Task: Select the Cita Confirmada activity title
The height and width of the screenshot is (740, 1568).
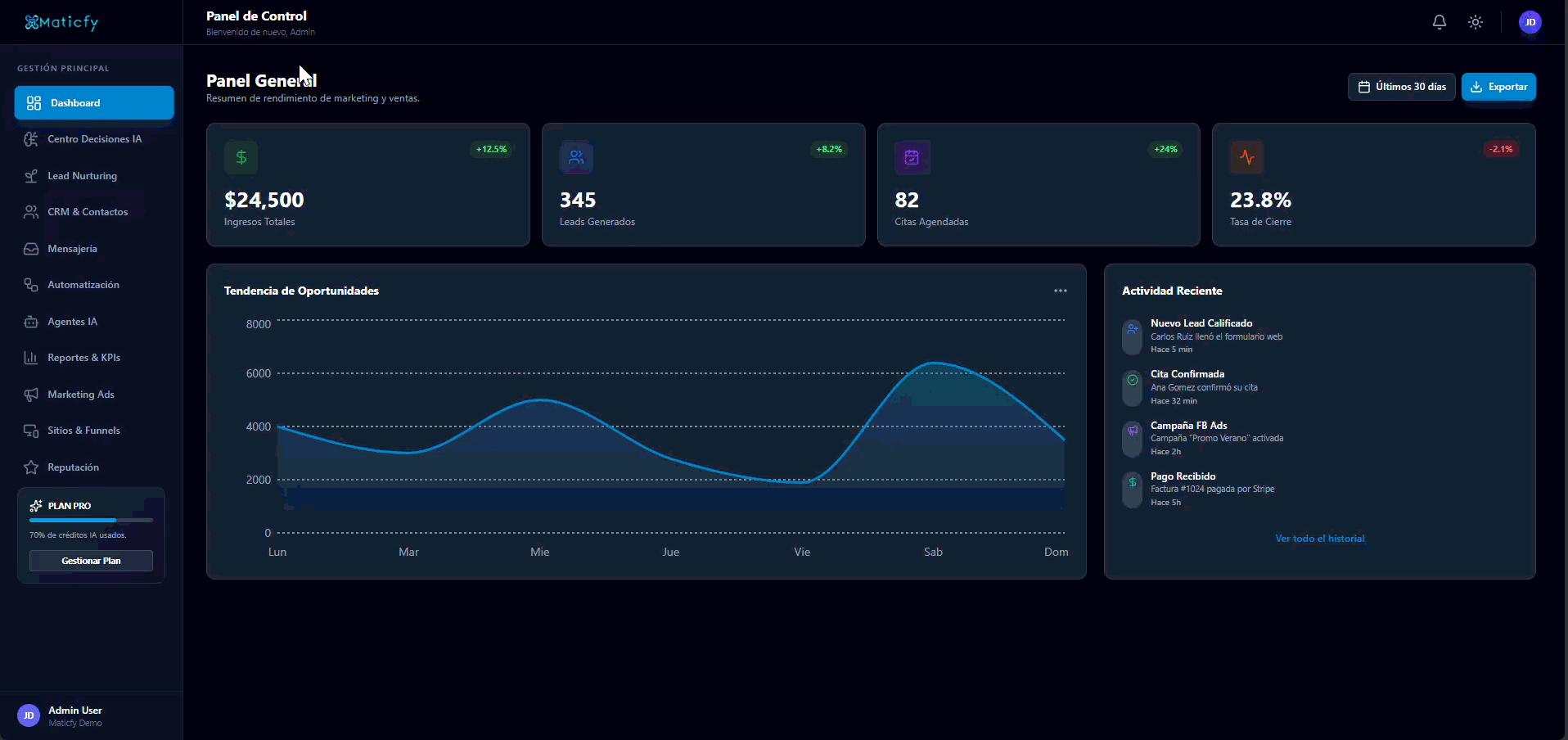Action: click(x=1187, y=374)
